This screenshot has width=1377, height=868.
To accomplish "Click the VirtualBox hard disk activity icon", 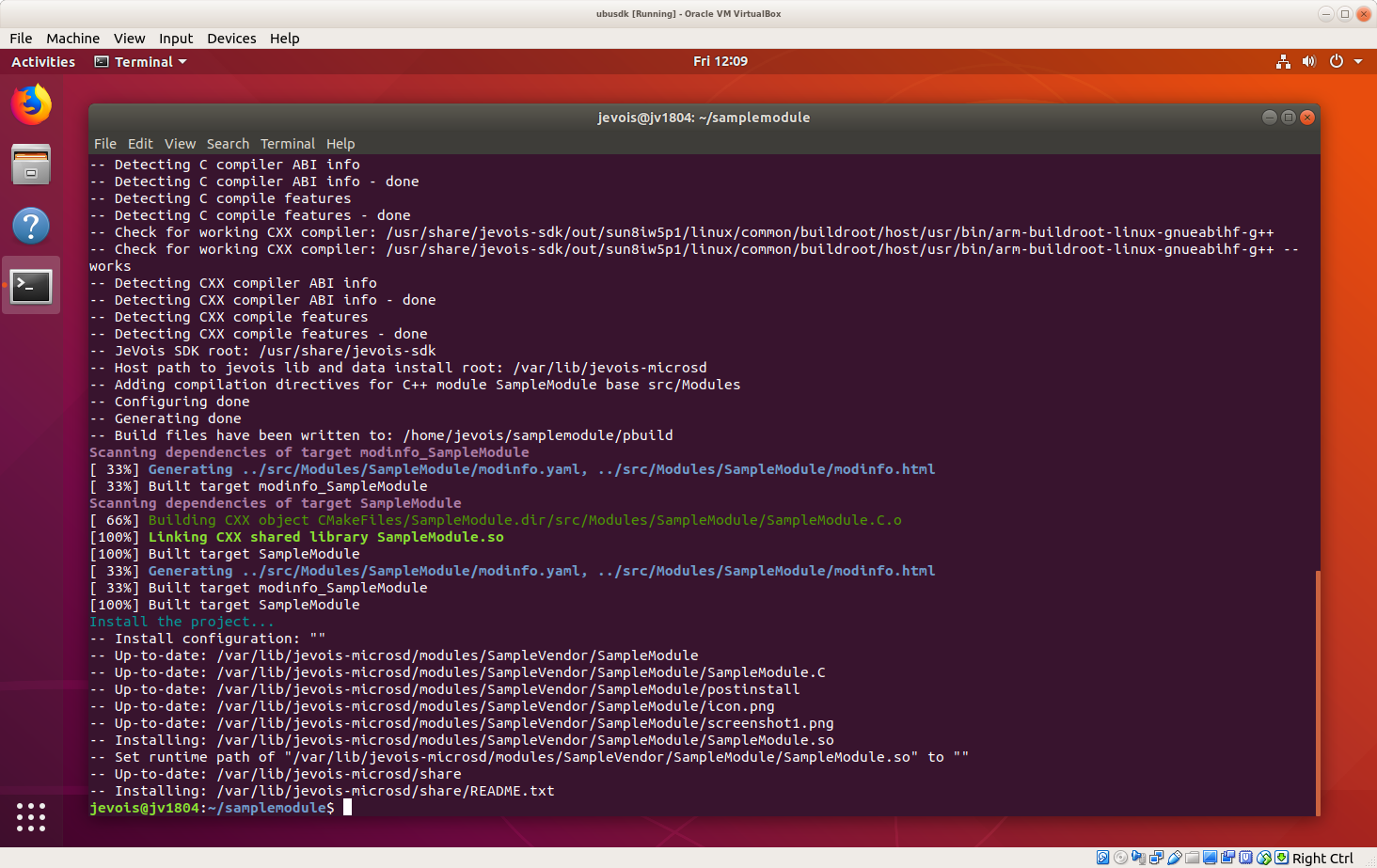I will 1102,858.
